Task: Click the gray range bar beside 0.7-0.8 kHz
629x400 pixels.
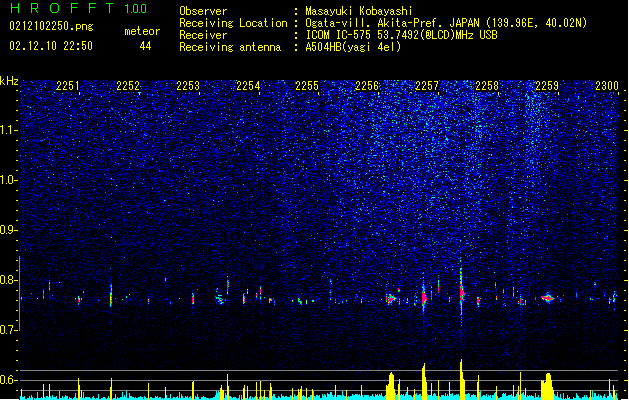Action: (19, 293)
